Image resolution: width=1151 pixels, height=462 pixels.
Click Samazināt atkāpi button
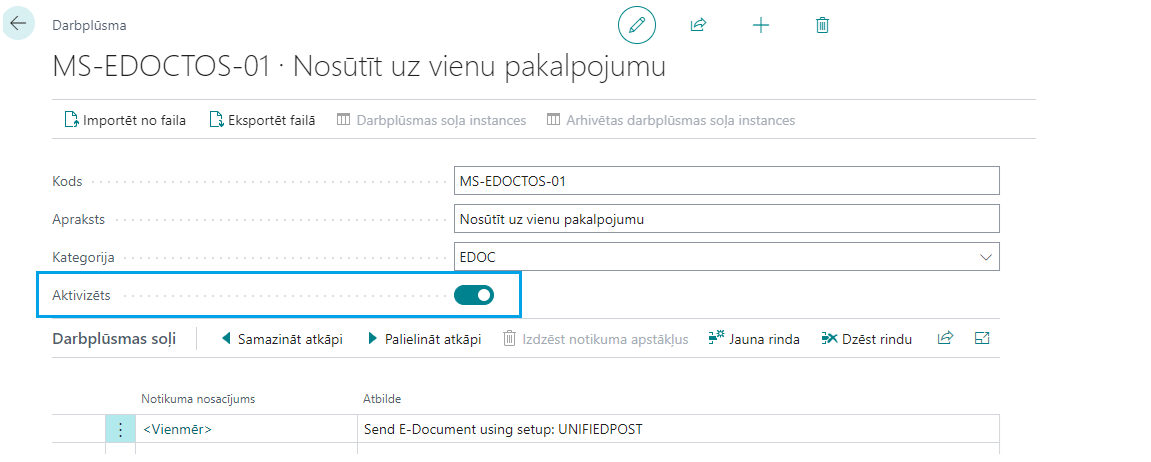[281, 339]
